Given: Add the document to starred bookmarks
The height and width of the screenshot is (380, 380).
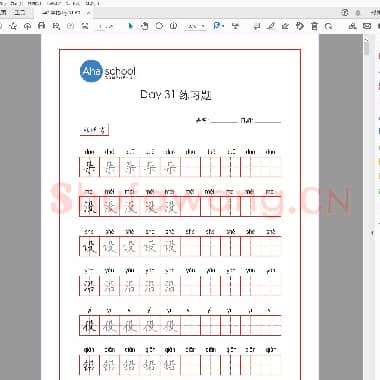Looking at the screenshot, I should tap(13, 26).
